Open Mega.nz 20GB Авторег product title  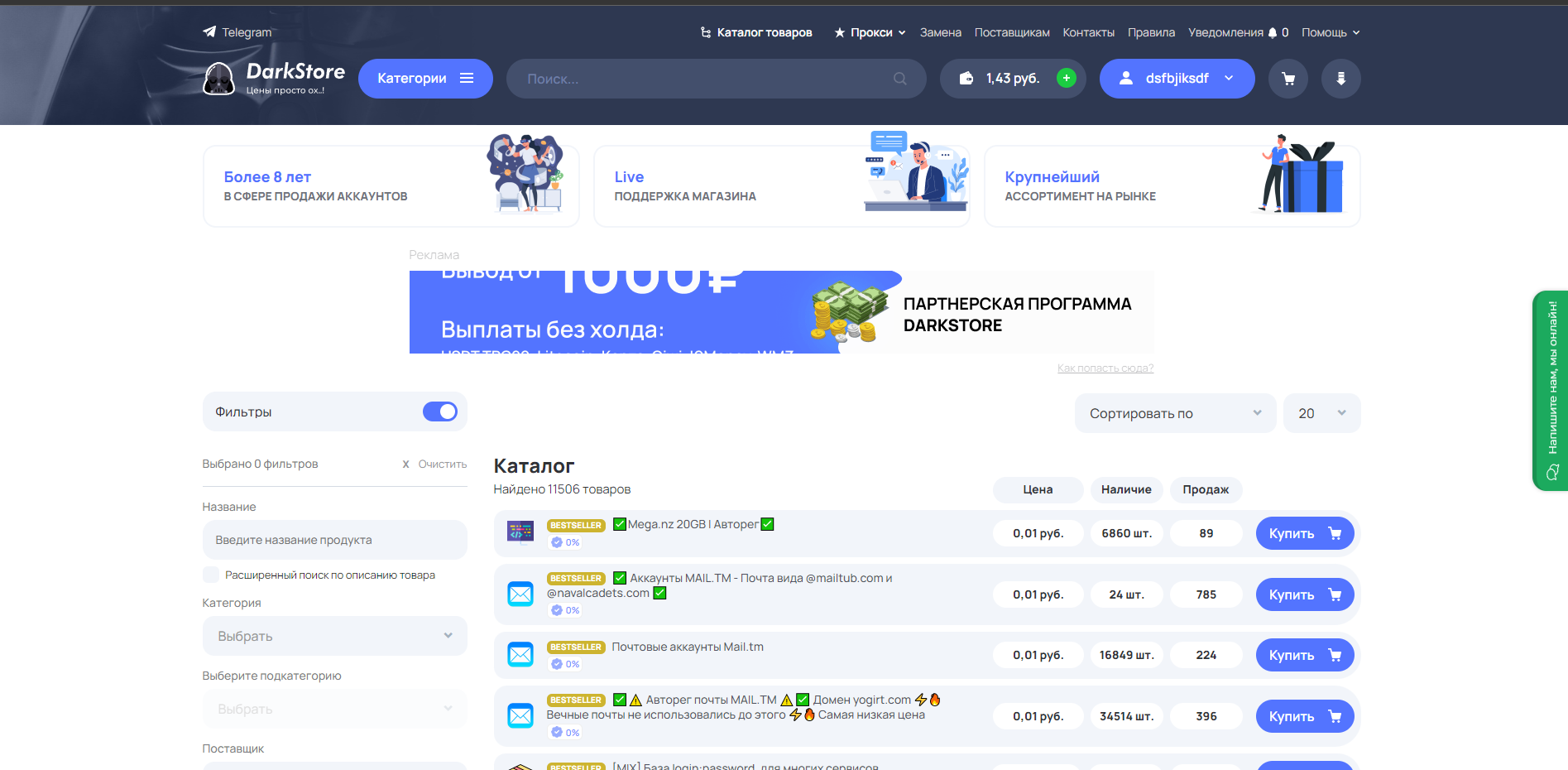693,524
